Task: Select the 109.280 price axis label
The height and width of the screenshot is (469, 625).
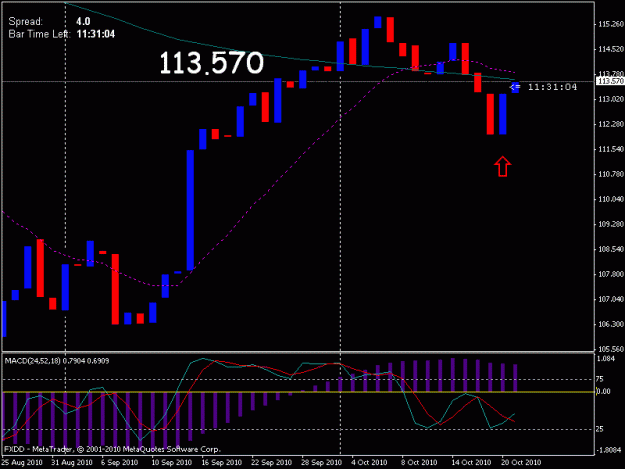Action: (611, 224)
